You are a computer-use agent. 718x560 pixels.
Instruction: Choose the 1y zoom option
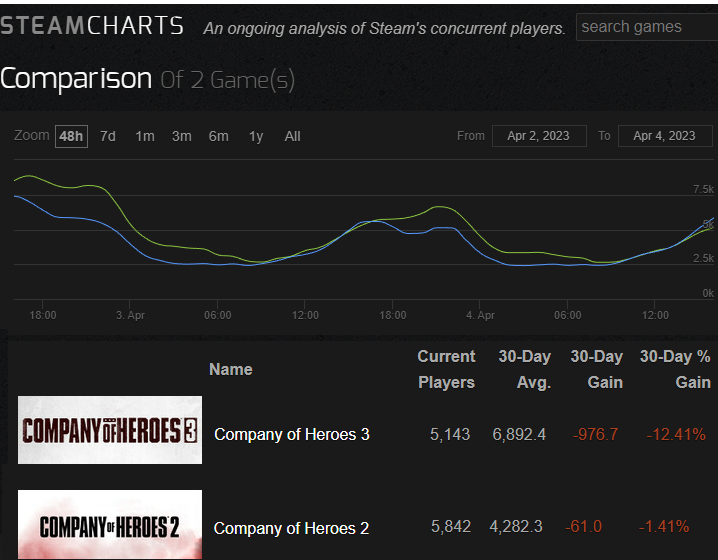coord(256,136)
